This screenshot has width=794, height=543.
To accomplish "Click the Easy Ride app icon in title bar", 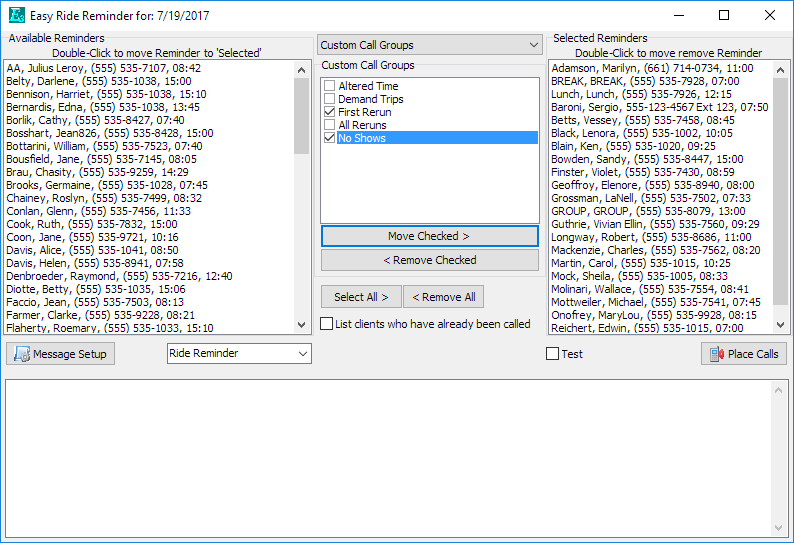I will (x=17, y=15).
